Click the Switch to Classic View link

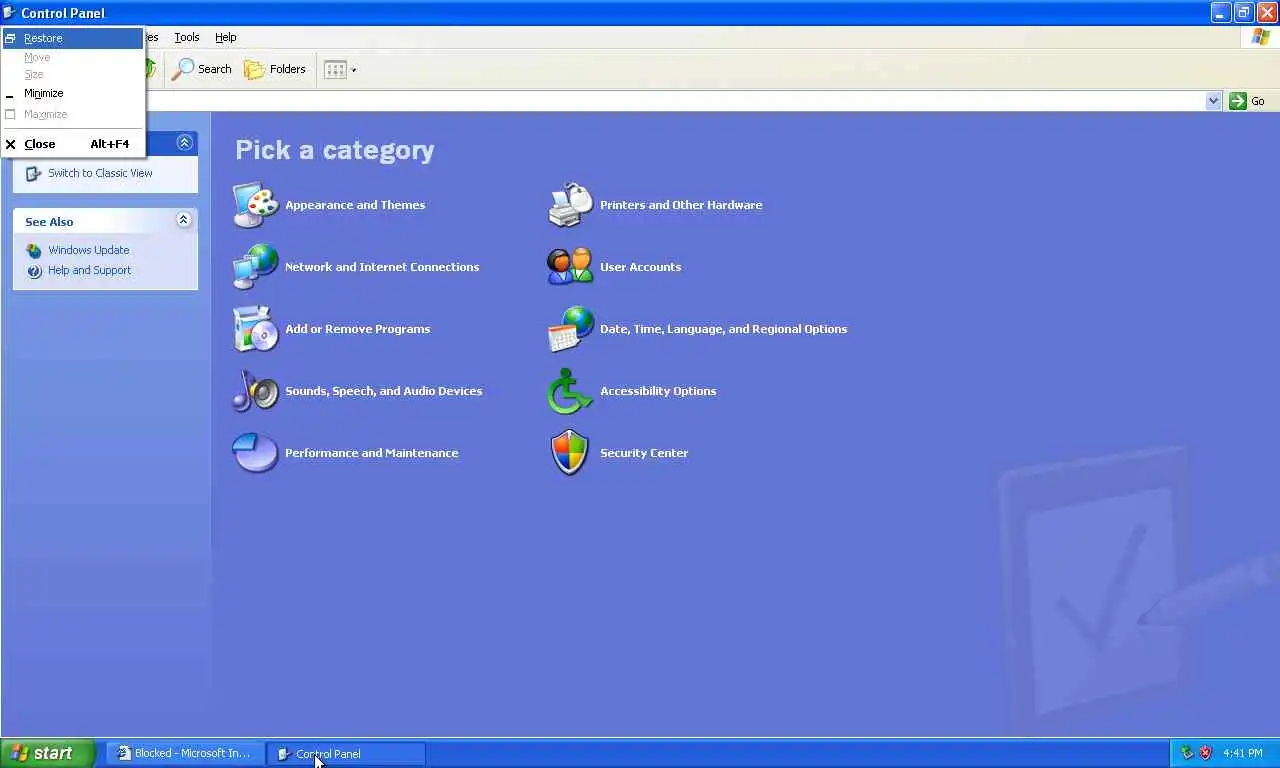(100, 173)
